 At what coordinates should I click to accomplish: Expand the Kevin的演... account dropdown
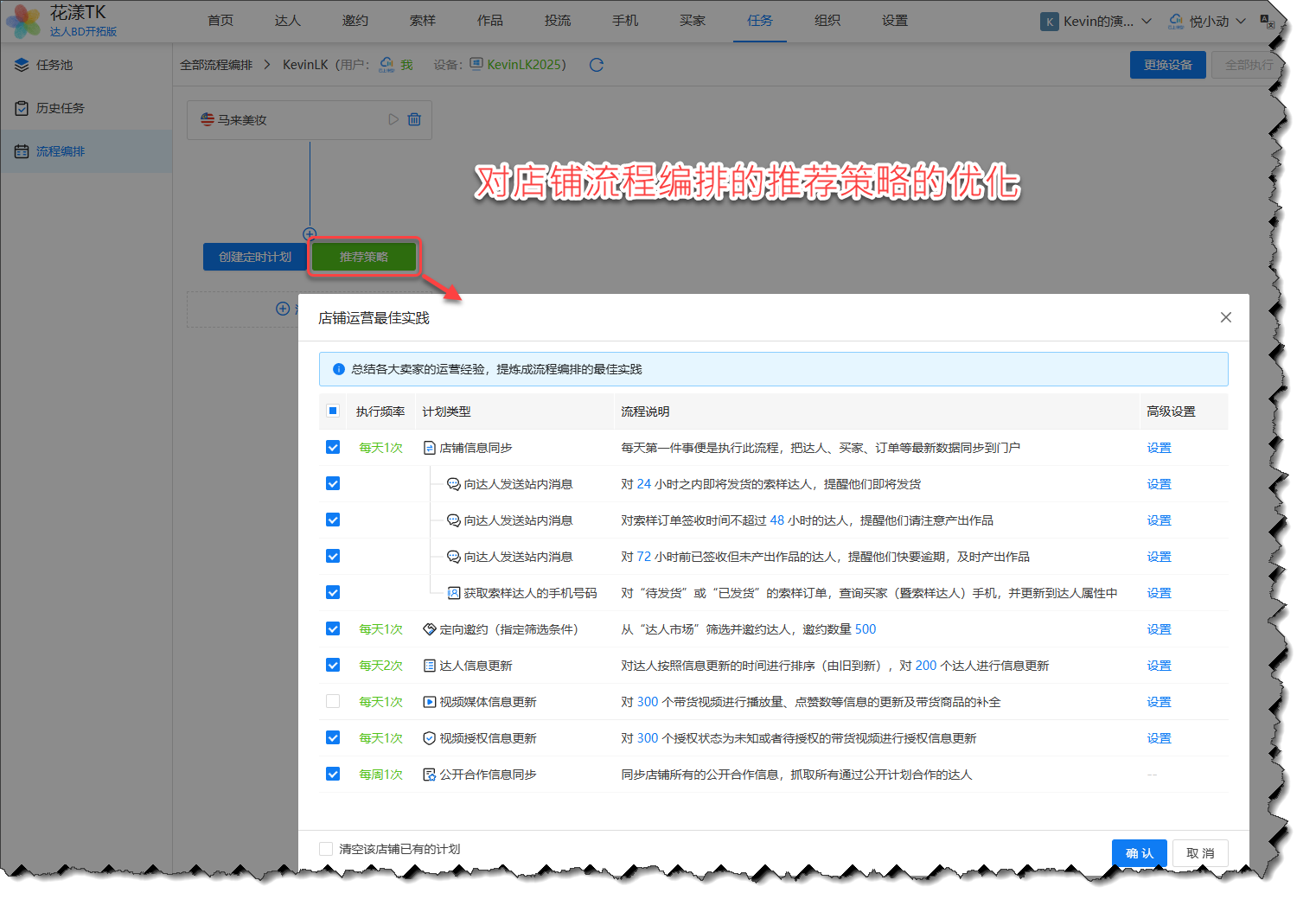click(1096, 21)
